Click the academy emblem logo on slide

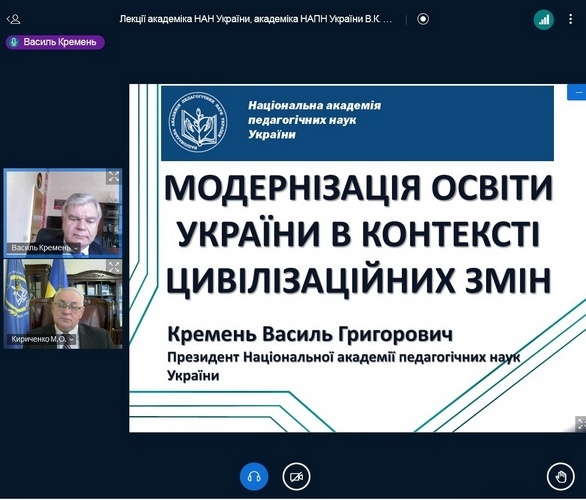[197, 123]
